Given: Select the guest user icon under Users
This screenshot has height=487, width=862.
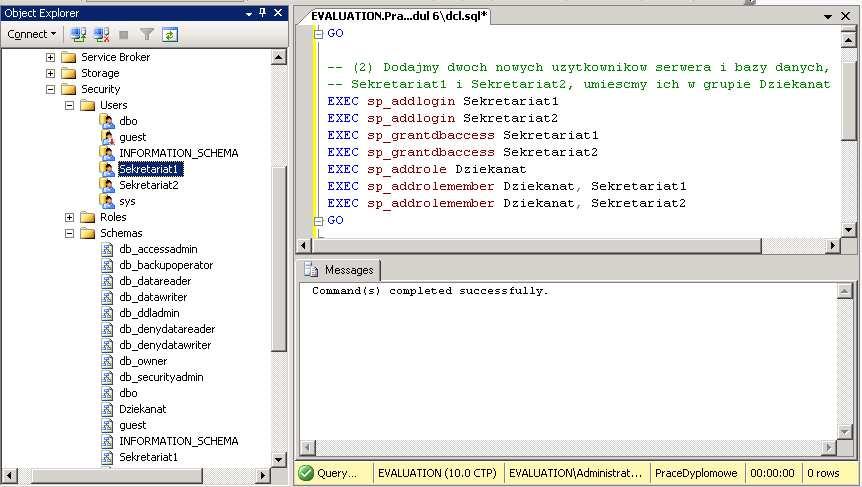Looking at the screenshot, I should [x=107, y=137].
